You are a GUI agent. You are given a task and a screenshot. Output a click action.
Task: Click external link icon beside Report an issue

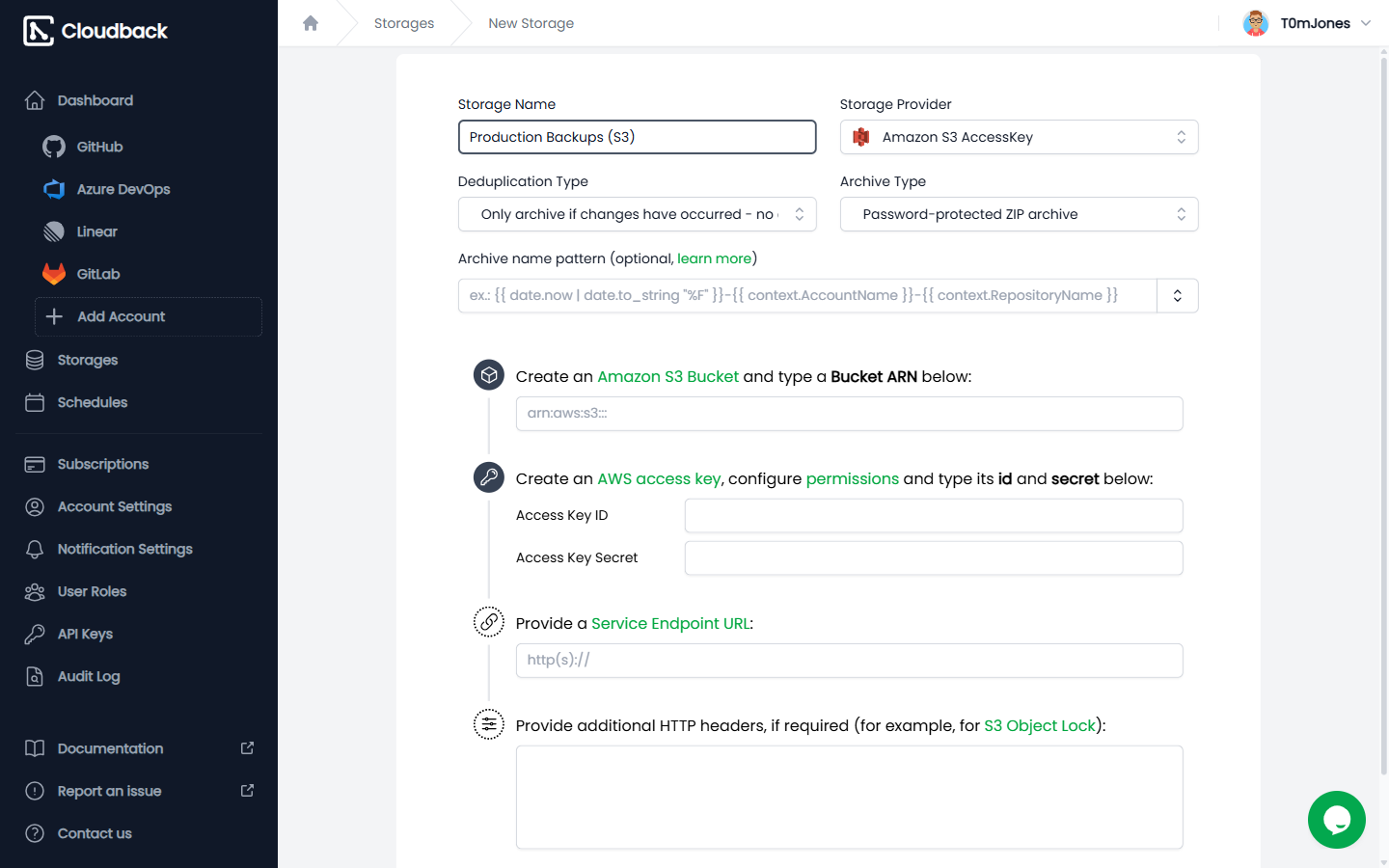pos(247,791)
